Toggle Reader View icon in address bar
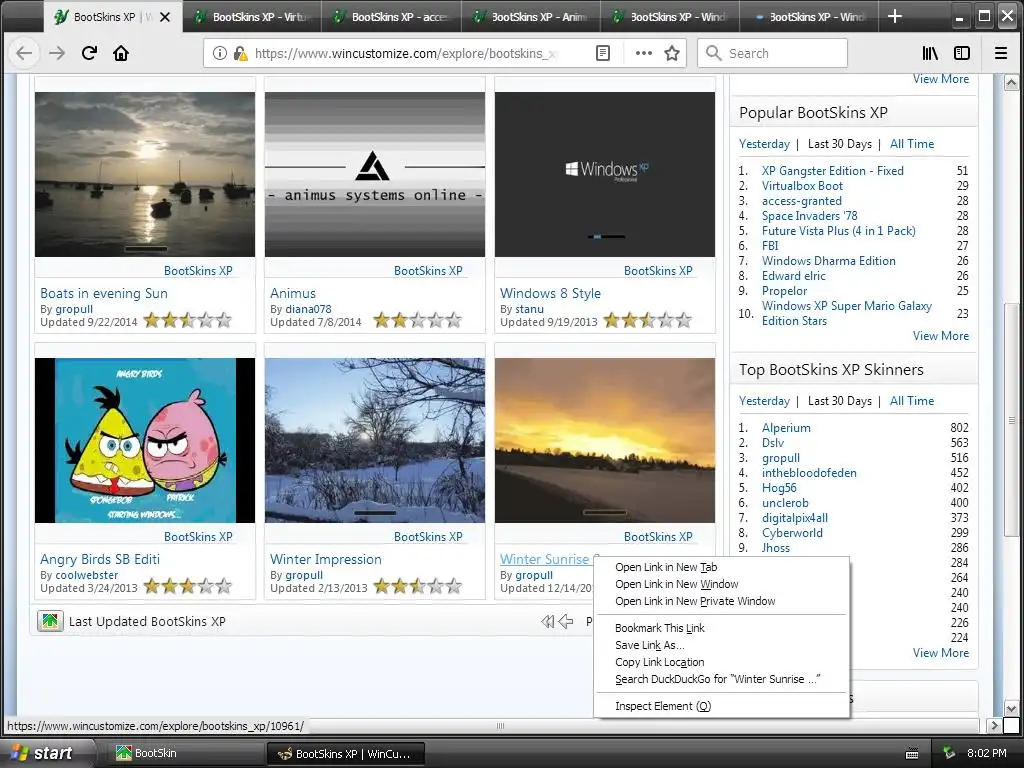 tap(603, 54)
